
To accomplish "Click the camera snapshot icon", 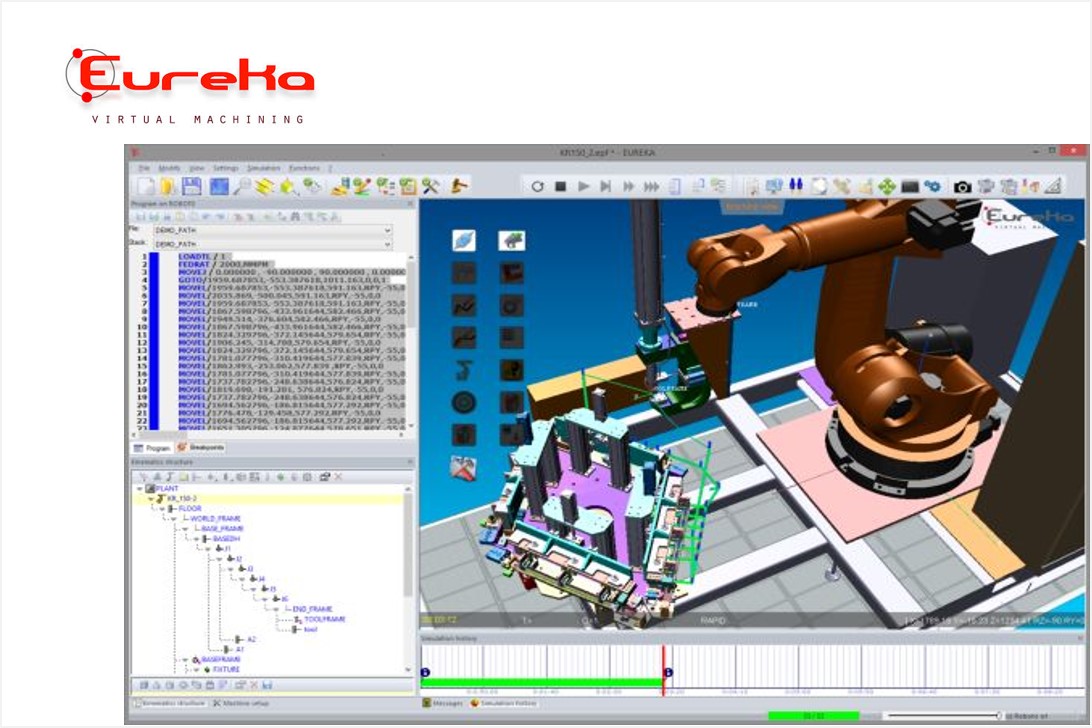I will point(961,187).
